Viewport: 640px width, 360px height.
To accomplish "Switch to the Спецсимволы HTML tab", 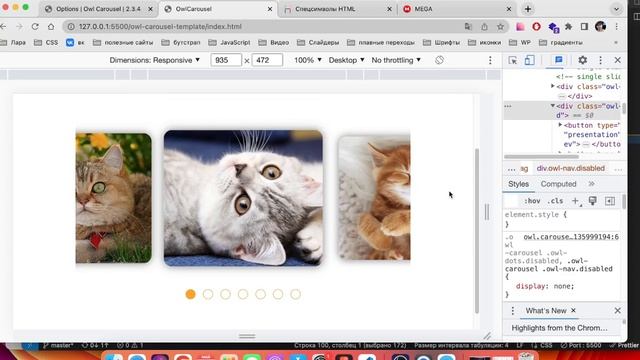I will click(x=325, y=9).
